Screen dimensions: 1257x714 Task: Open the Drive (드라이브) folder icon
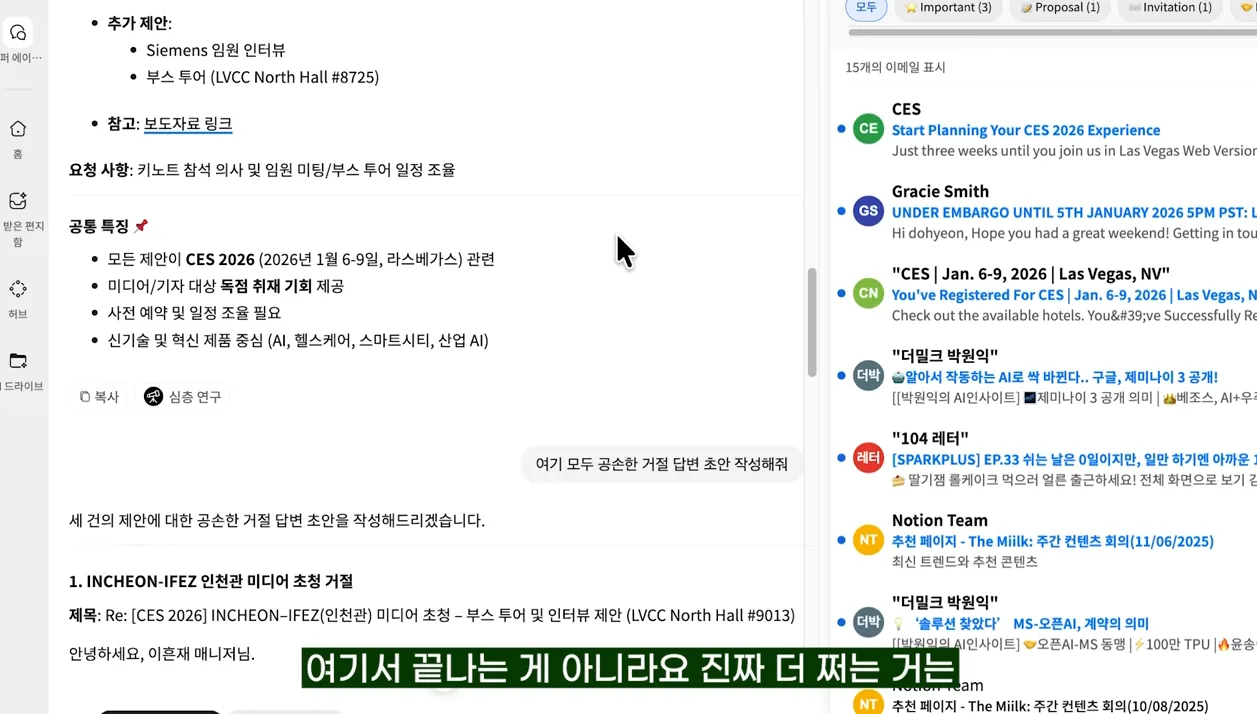[x=18, y=361]
